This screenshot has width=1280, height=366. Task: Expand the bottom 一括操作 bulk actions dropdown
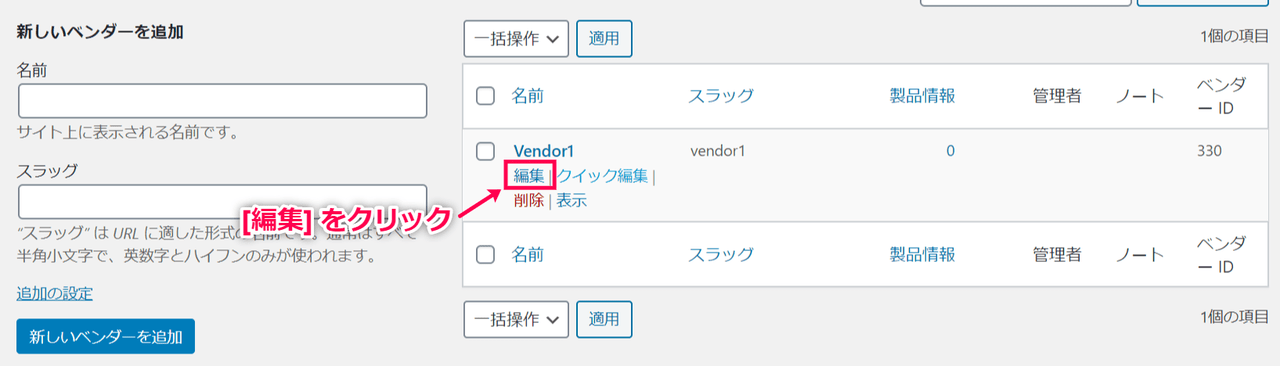516,319
